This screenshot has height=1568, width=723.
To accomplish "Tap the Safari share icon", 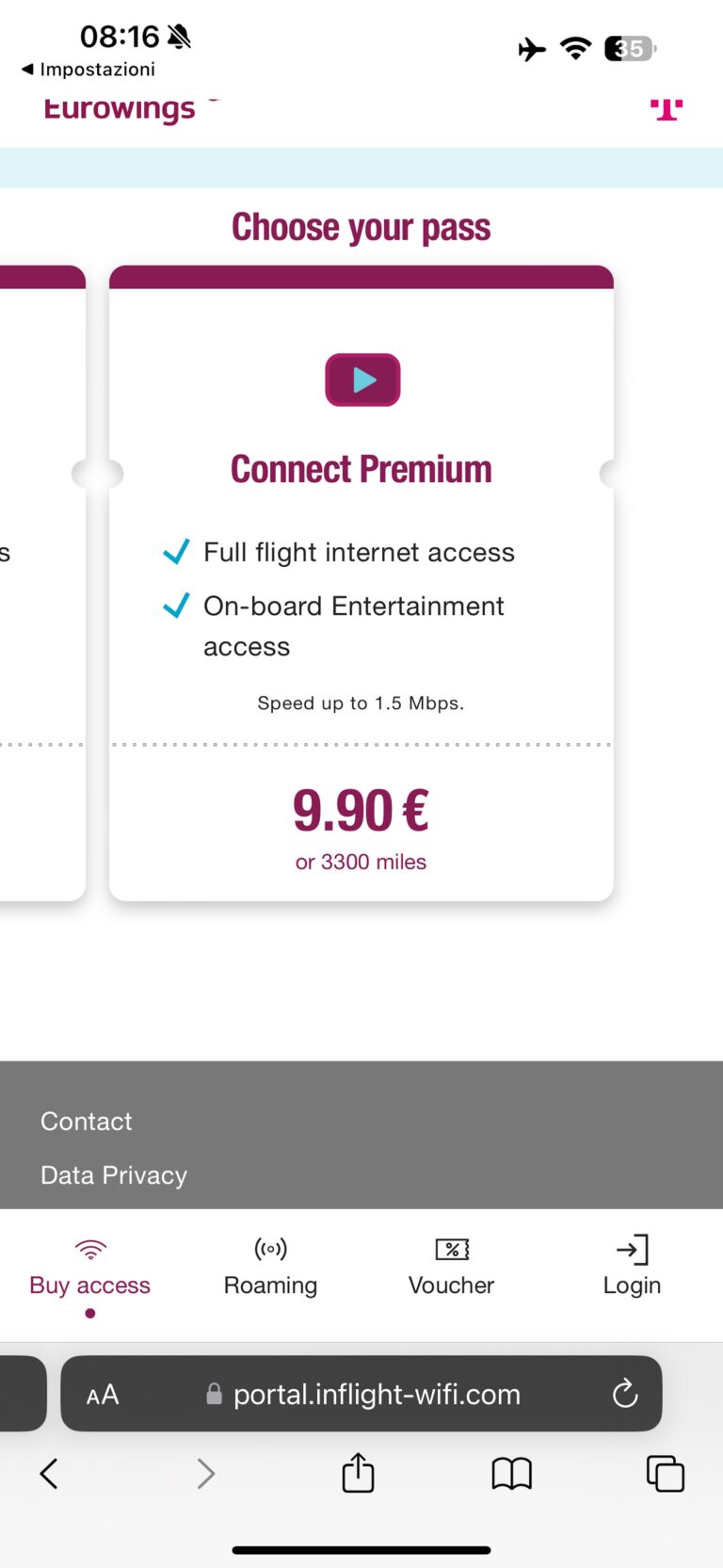I will pyautogui.click(x=358, y=1473).
